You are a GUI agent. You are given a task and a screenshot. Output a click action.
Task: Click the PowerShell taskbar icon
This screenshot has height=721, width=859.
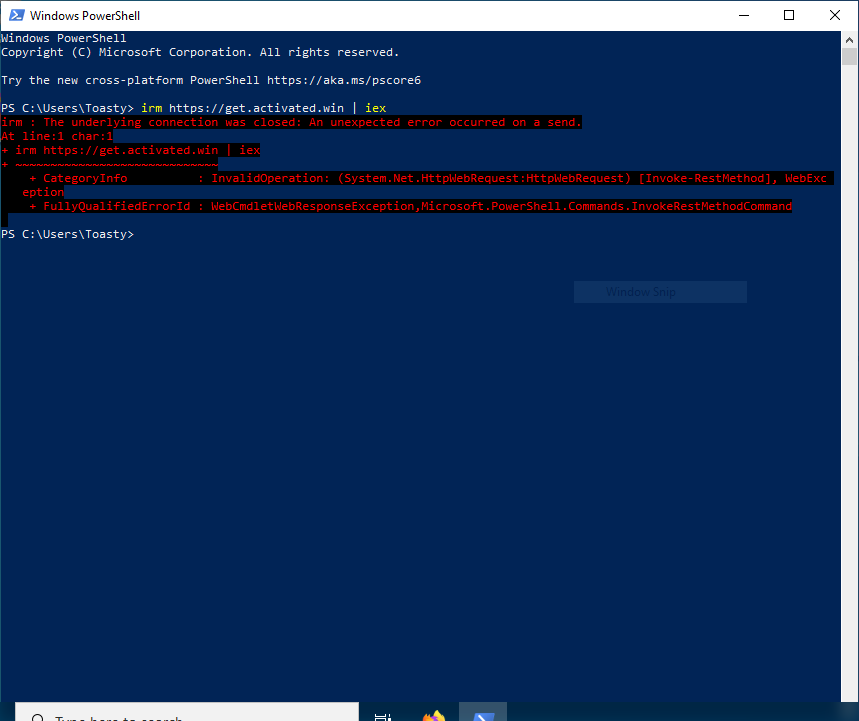pyautogui.click(x=483, y=713)
